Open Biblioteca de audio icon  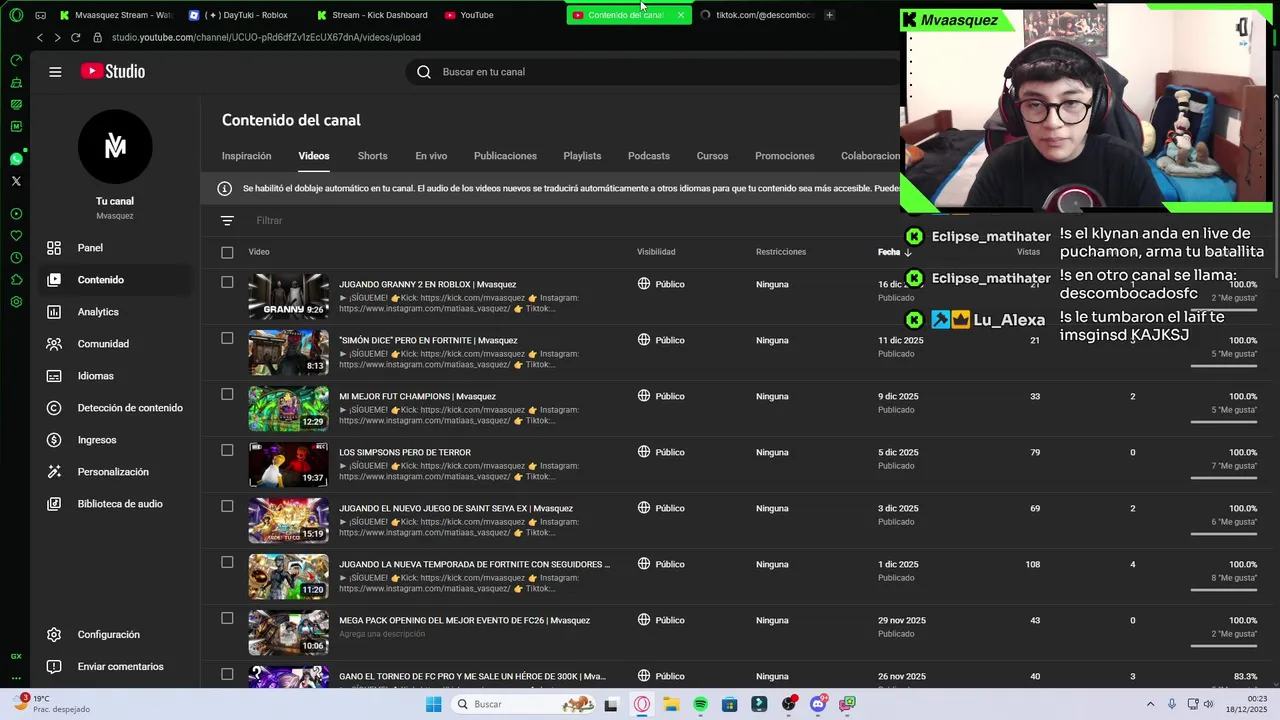click(x=54, y=504)
